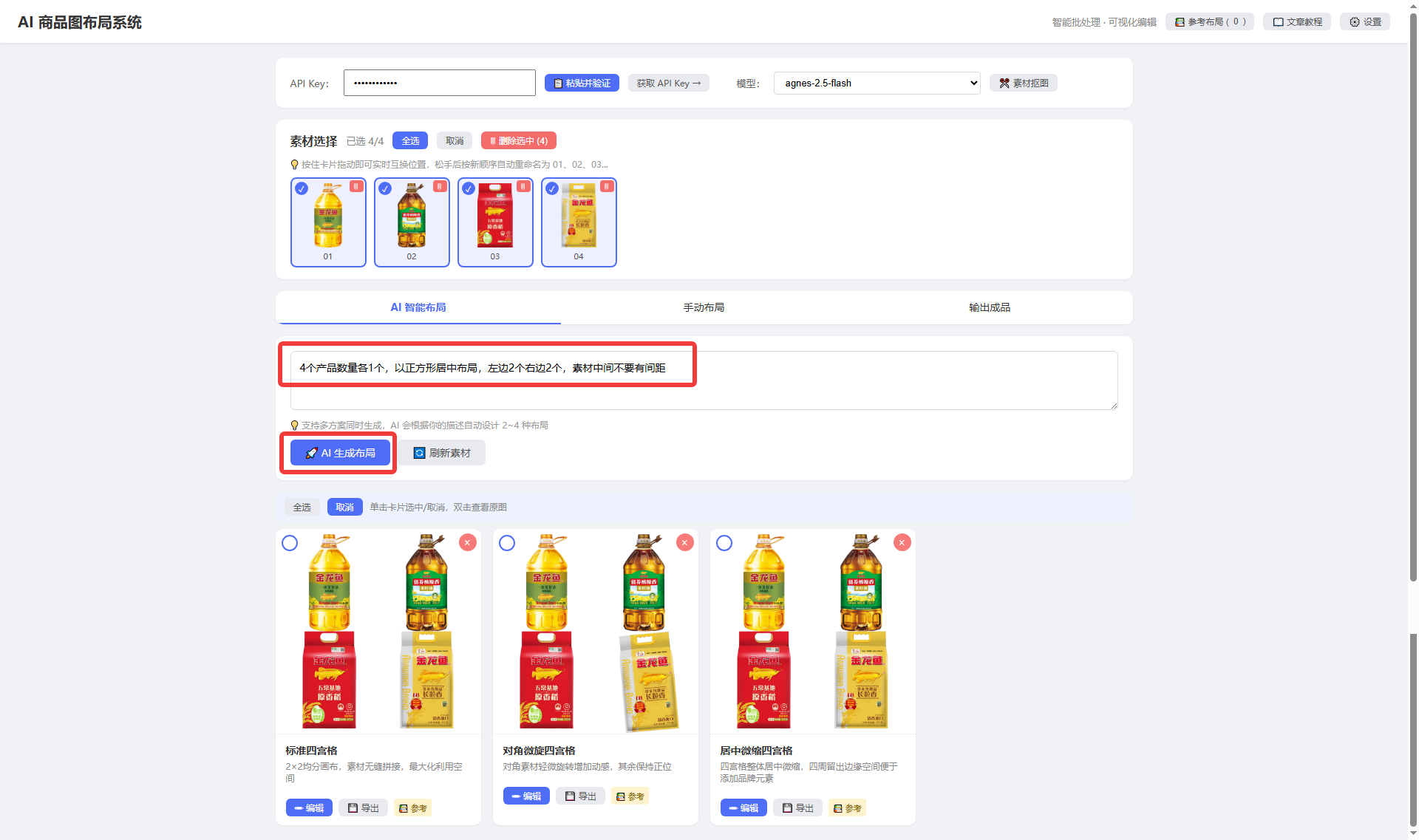Save 对角微旋四宫格 as reference via 参考
Image resolution: width=1419 pixels, height=840 pixels.
(x=630, y=796)
